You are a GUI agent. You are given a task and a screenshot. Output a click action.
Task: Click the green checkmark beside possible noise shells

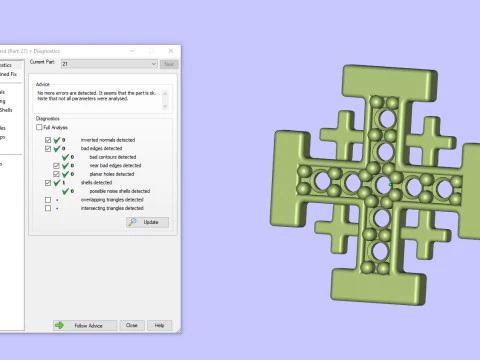65,191
